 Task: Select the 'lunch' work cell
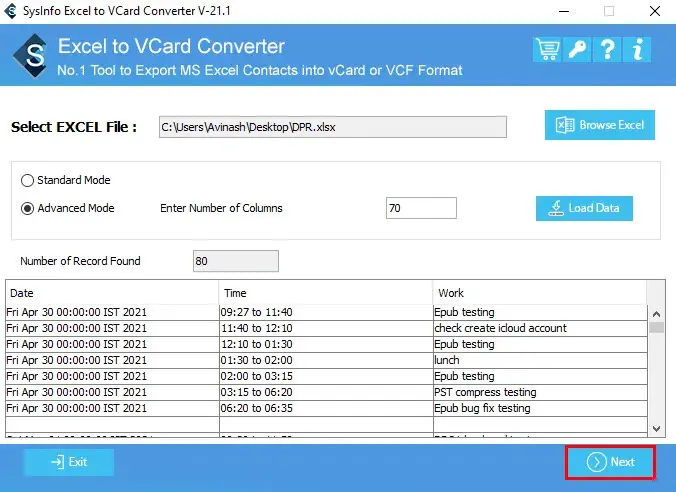(x=540, y=360)
